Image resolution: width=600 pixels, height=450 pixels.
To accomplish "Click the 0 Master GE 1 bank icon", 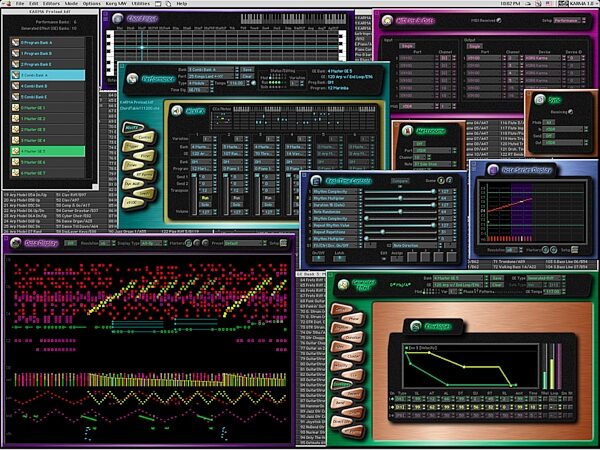I will point(15,108).
